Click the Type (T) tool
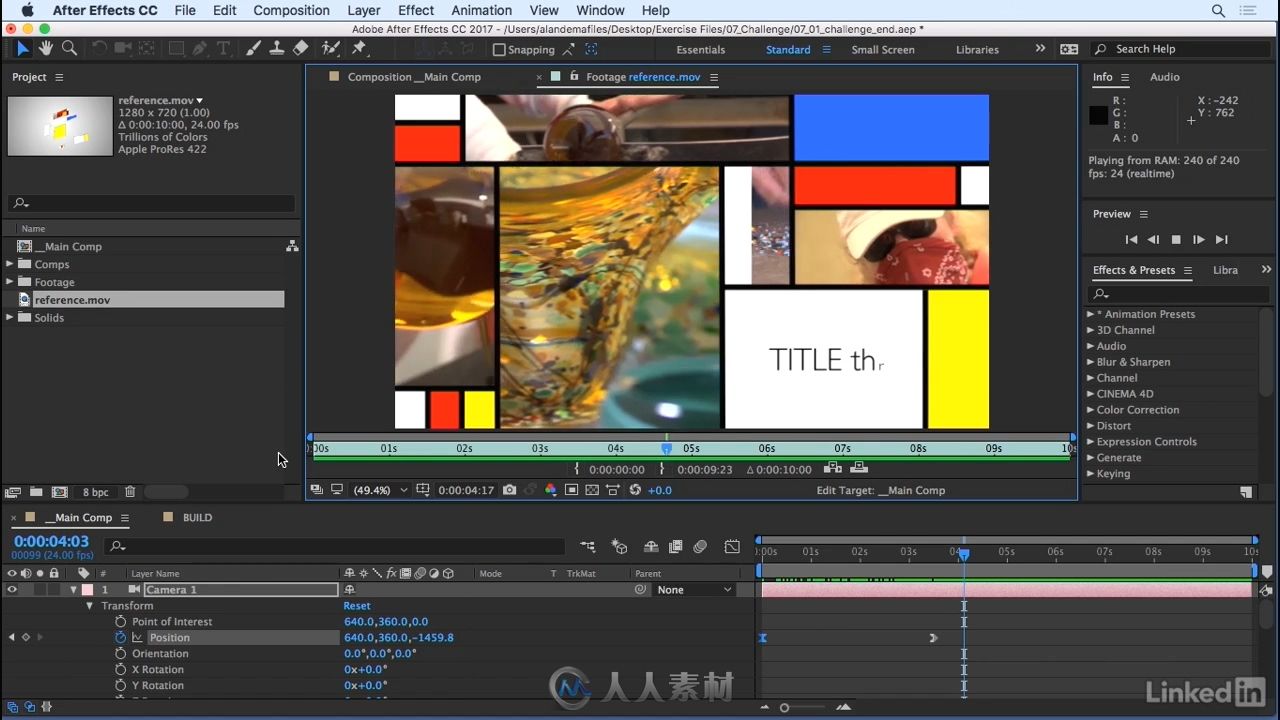Screen dimensions: 1280x720 223,48
